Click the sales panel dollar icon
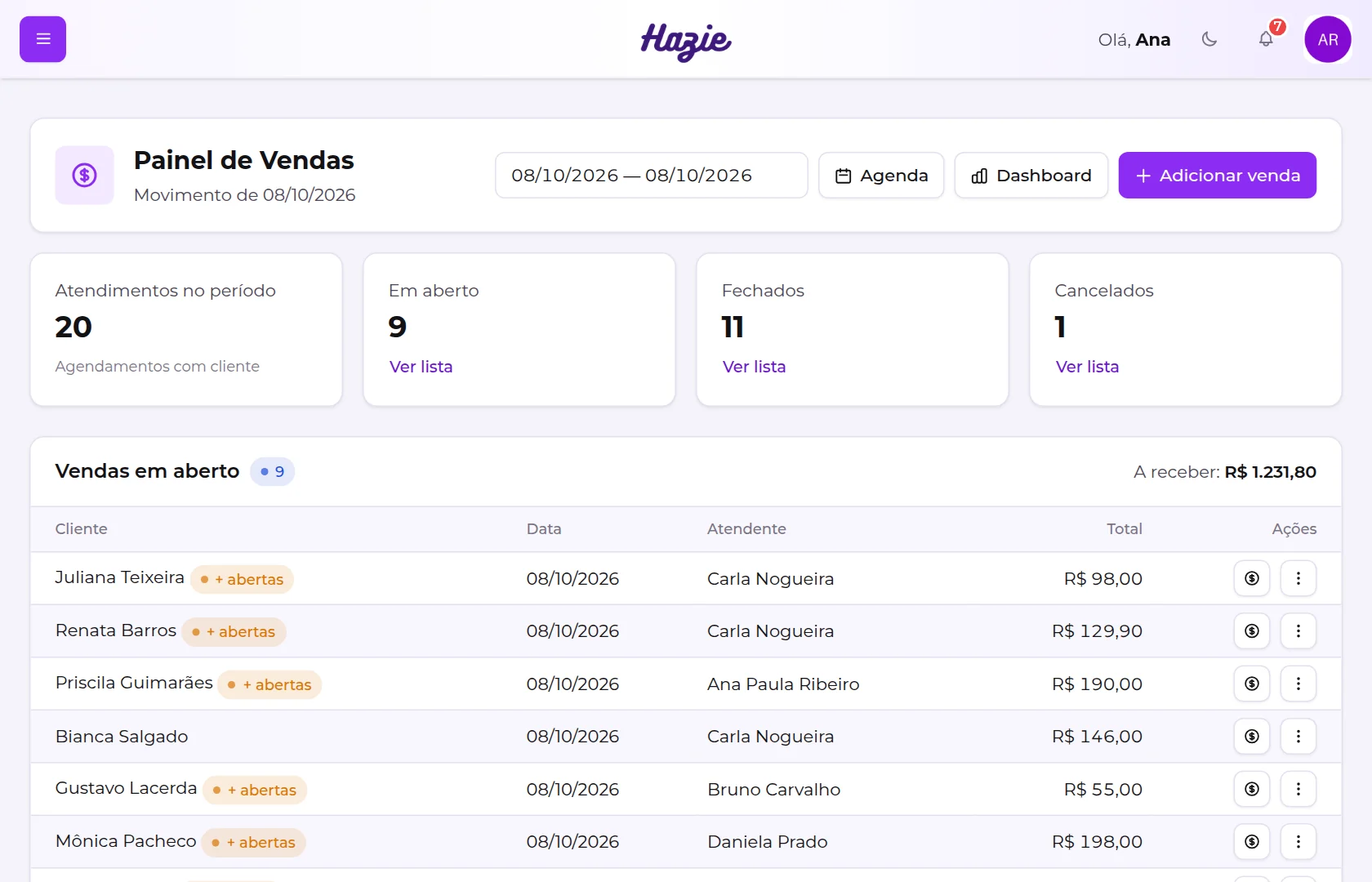Screen dimensions: 1372x882 tap(84, 175)
